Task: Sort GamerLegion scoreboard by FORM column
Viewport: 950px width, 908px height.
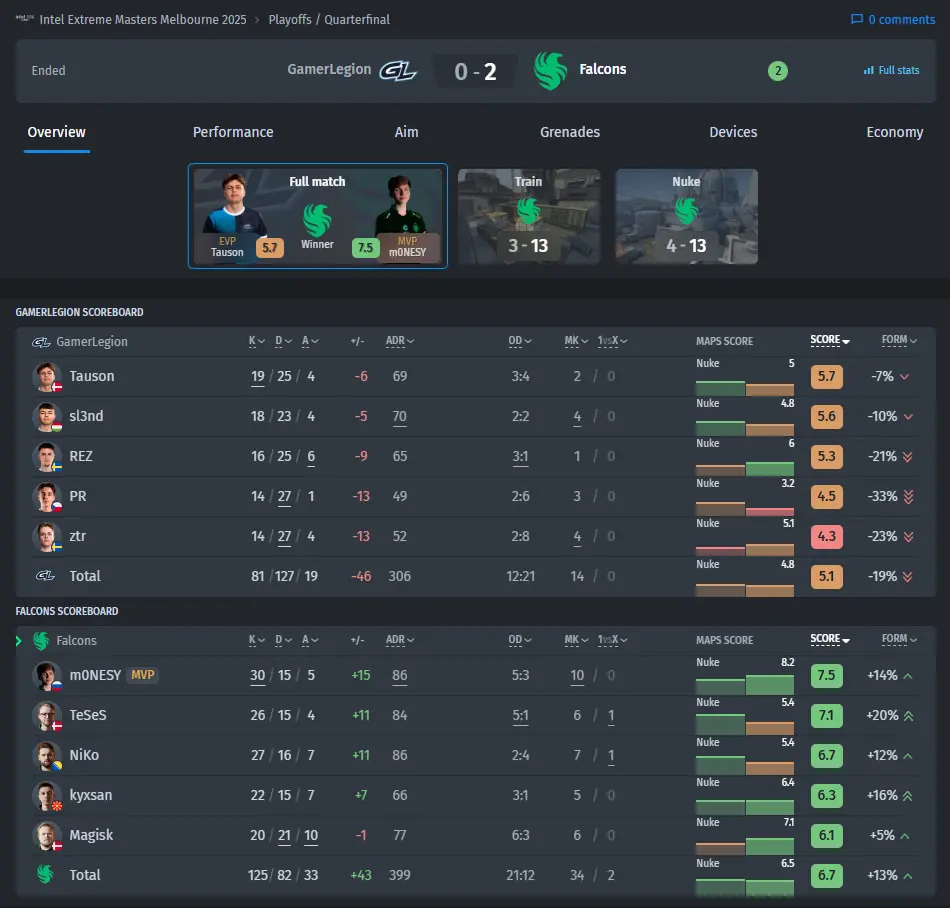Action: coord(899,340)
